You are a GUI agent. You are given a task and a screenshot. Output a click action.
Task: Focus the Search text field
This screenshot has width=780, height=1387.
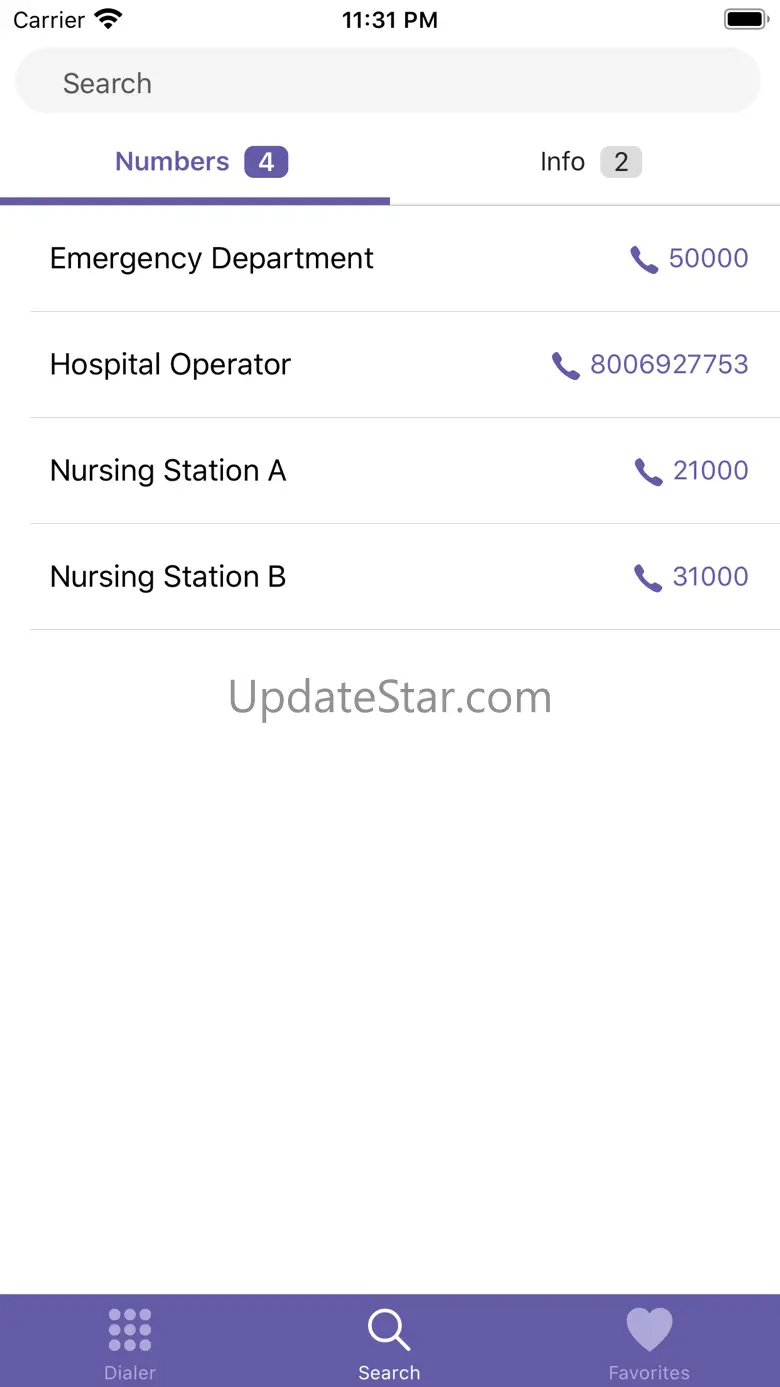pos(388,83)
